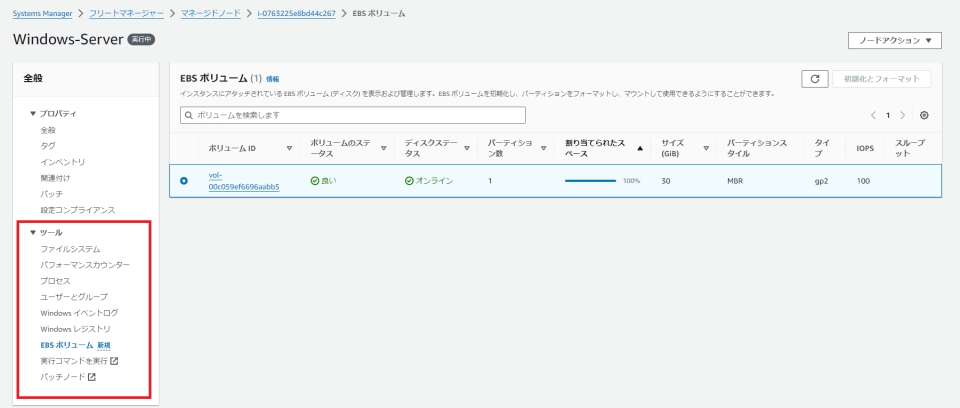
Task: Click the i-0763225e8bd44c267 breadcrumb
Action: pyautogui.click(x=297, y=13)
